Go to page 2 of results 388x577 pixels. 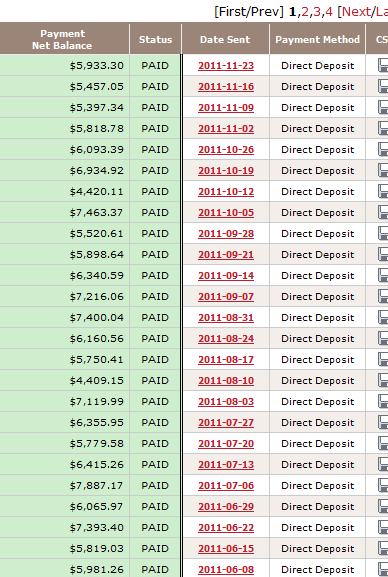coord(305,12)
